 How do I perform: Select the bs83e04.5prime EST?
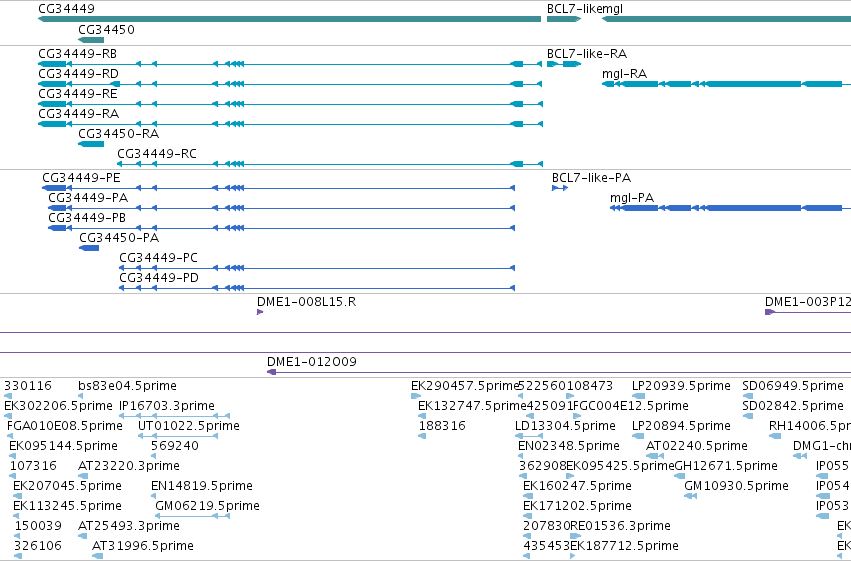click(x=128, y=386)
